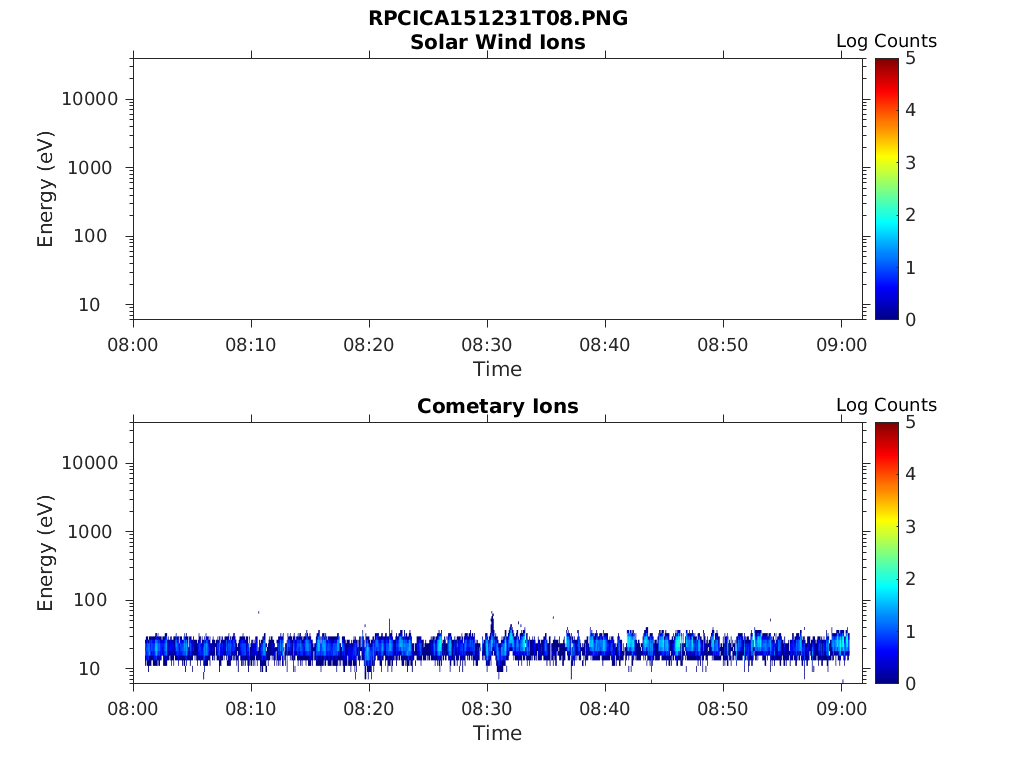Screen dimensions: 1024x768
Task: Click 08:50 tick label on Solar Wind plot
Action: point(723,345)
